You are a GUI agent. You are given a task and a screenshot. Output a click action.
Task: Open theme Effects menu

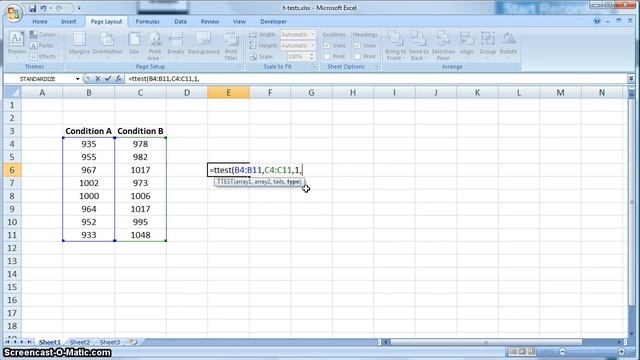tap(45, 56)
